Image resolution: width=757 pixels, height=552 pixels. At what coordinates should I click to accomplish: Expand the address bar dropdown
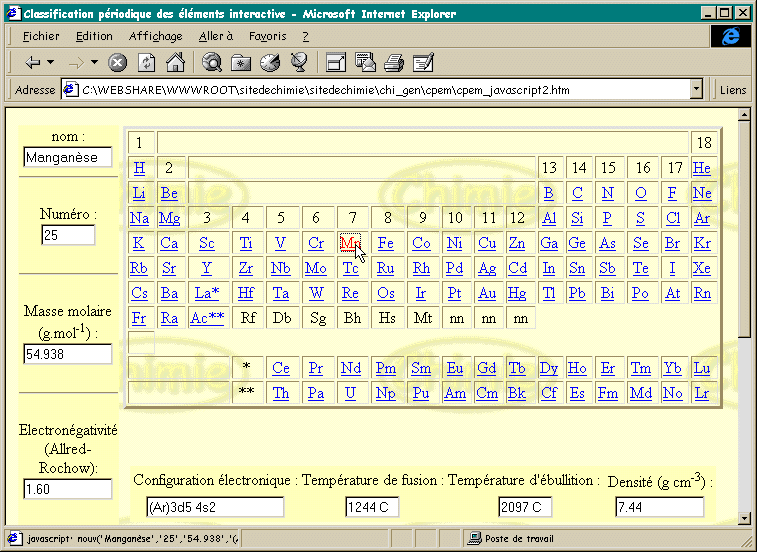point(696,89)
